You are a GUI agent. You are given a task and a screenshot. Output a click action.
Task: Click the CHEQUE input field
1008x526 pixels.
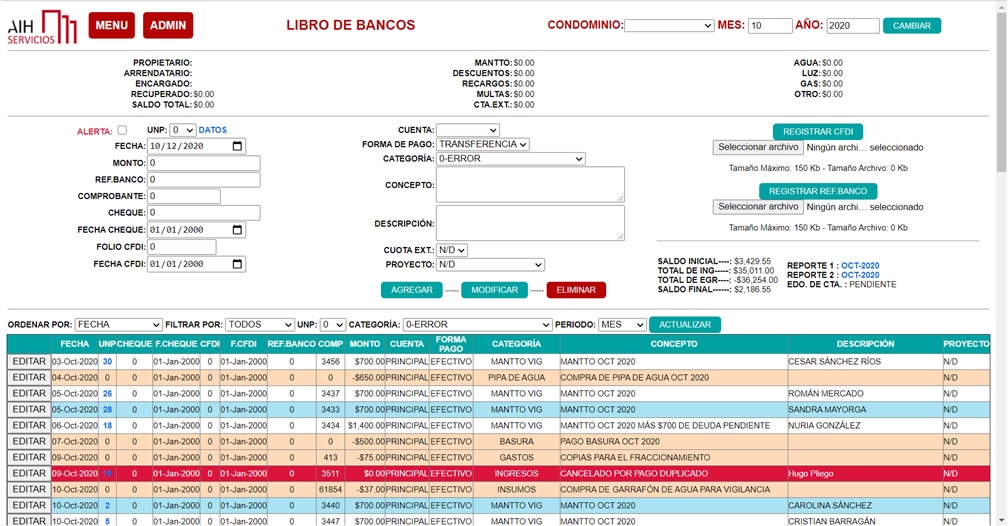204,213
